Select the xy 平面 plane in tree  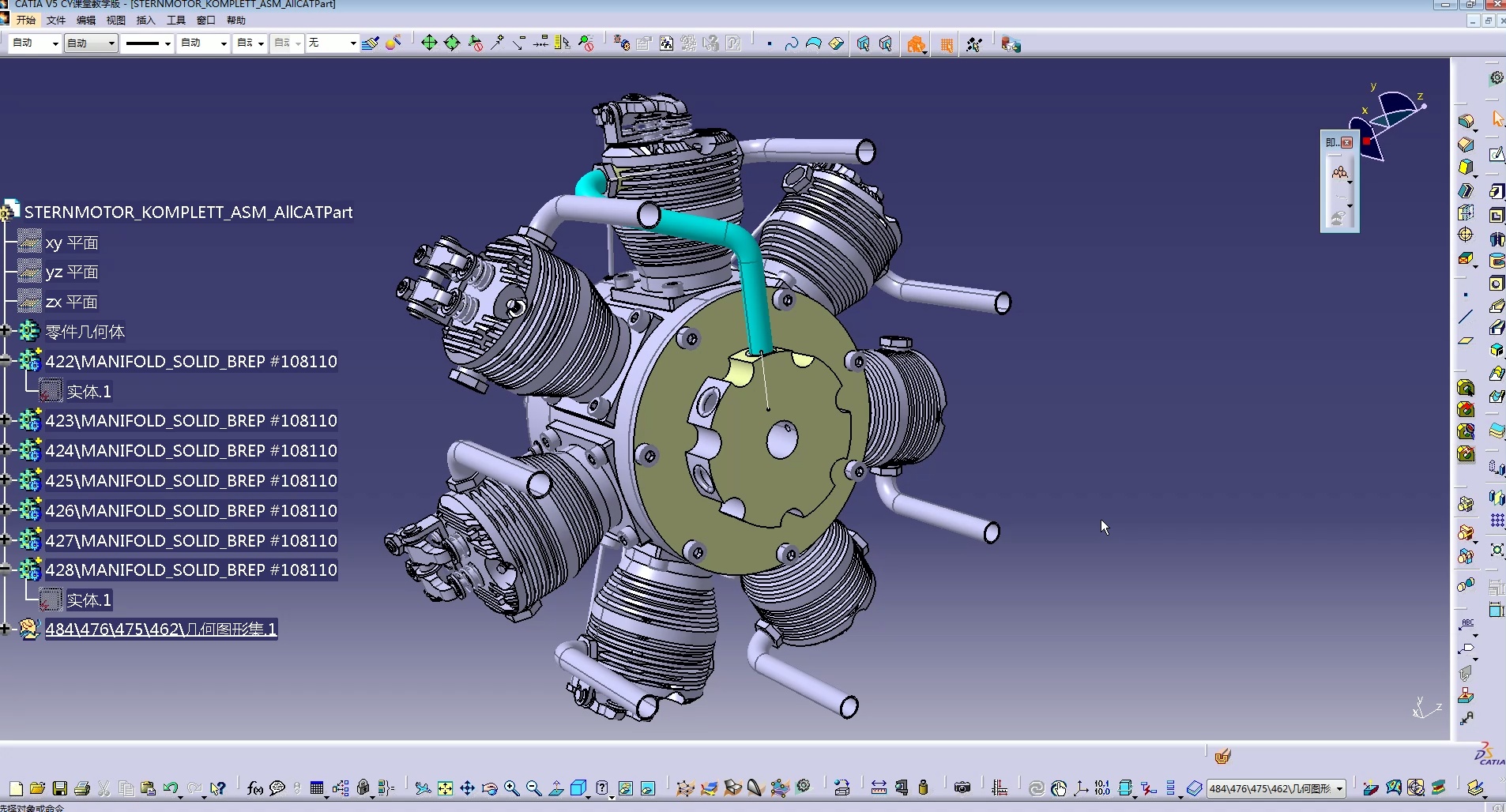point(71,242)
